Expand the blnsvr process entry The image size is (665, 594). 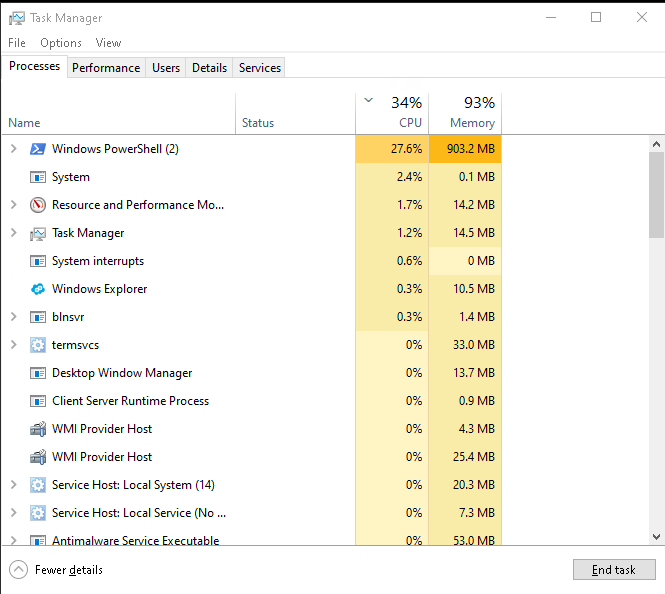13,317
